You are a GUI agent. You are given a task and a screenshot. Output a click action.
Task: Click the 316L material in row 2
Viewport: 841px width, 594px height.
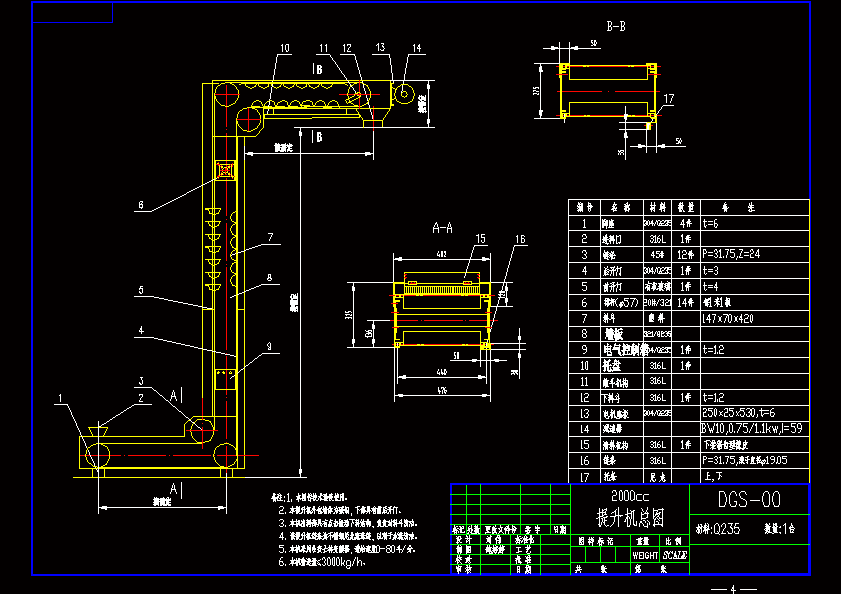click(658, 239)
